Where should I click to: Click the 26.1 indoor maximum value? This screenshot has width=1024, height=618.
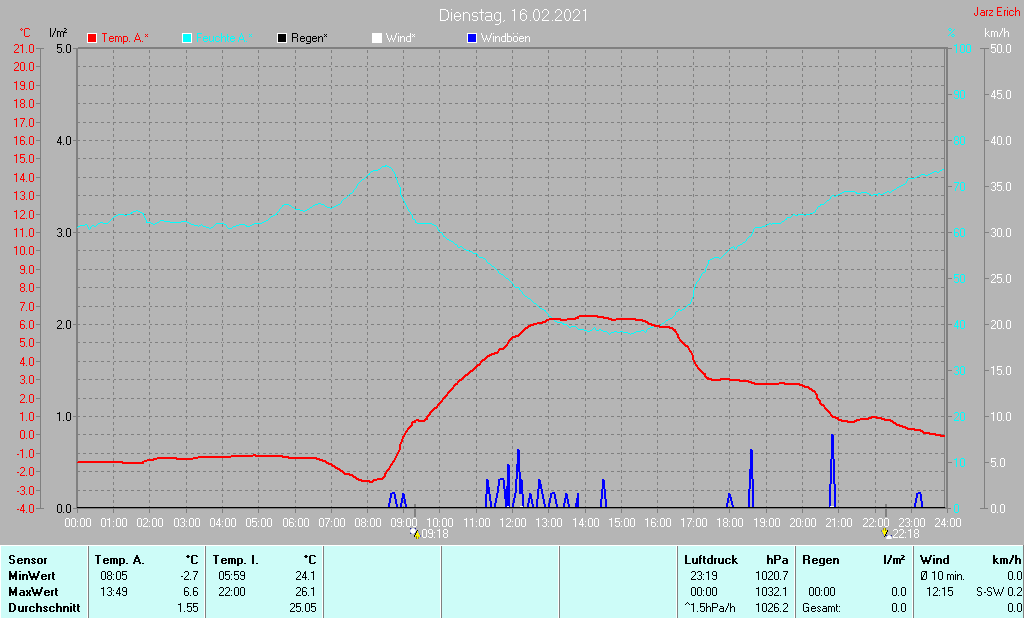[306, 592]
